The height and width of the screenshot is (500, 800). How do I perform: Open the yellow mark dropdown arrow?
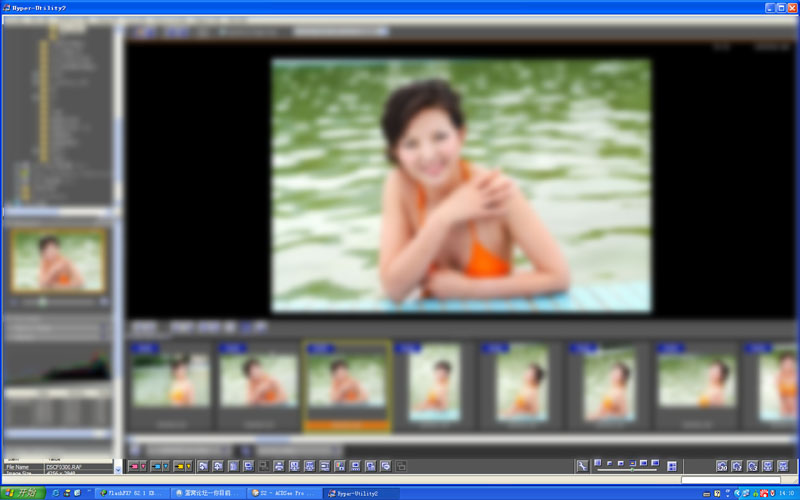point(188,466)
